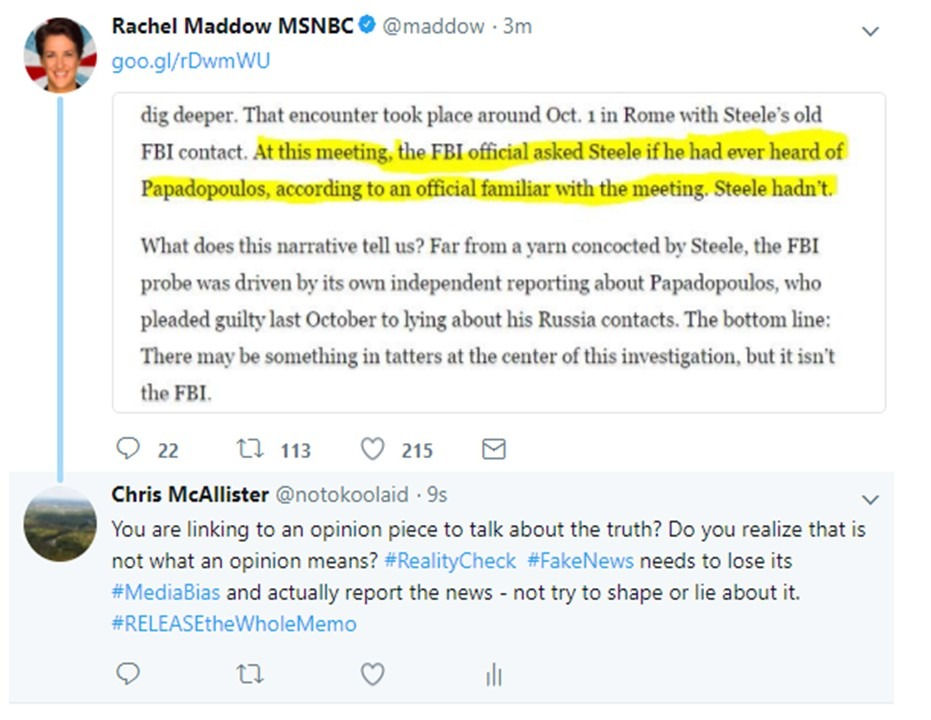Expand more options chevron on McAllister's reply
The width and height of the screenshot is (931, 720).
(x=870, y=499)
